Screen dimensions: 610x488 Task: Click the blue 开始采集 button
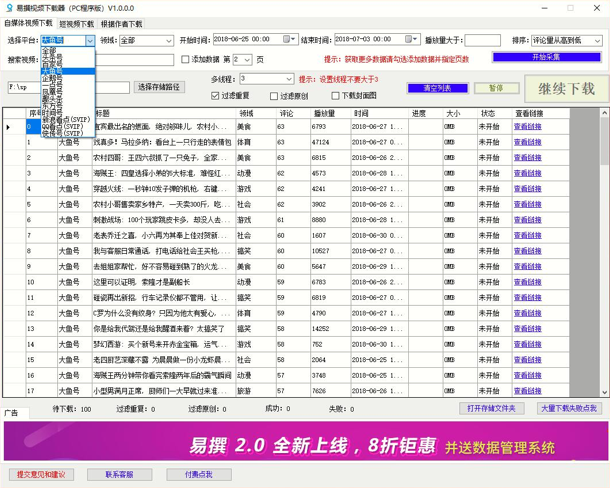coord(547,57)
